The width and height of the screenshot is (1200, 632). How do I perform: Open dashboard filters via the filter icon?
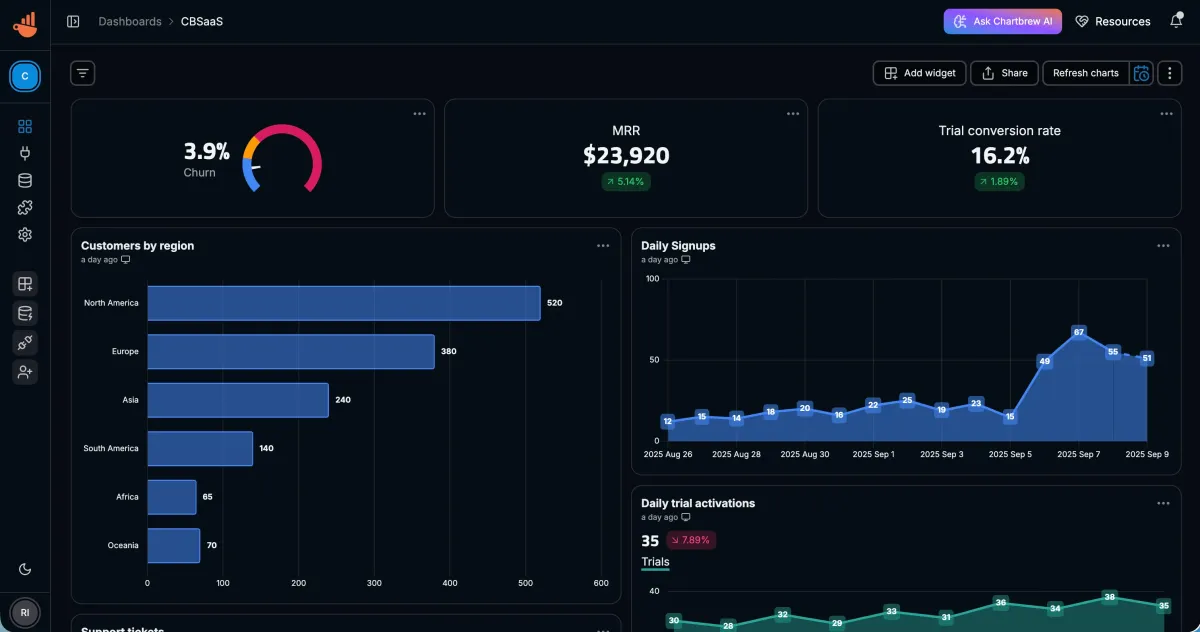pos(81,73)
